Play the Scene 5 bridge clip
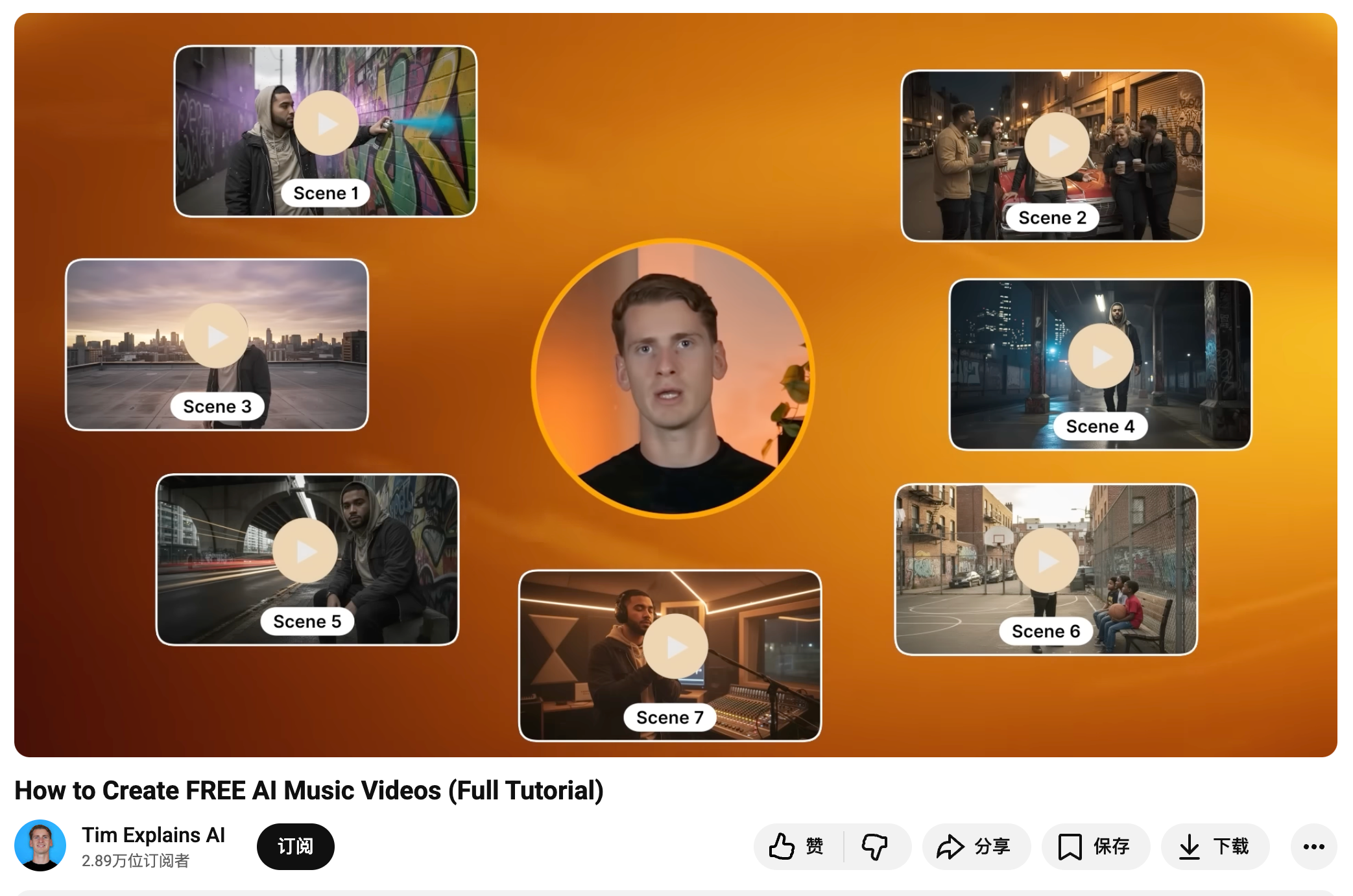 click(x=305, y=551)
